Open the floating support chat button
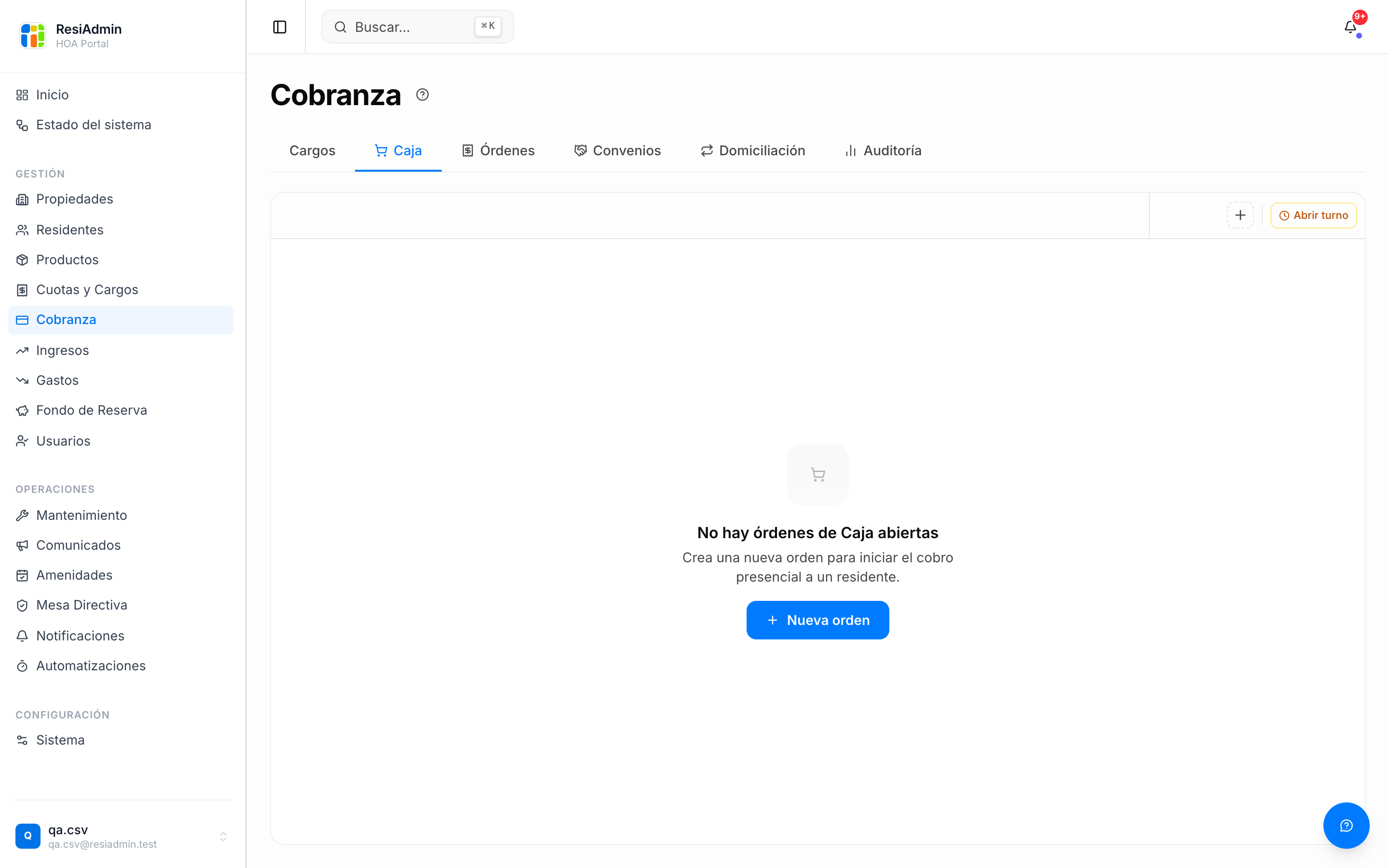This screenshot has height=868, width=1389. click(1346, 825)
